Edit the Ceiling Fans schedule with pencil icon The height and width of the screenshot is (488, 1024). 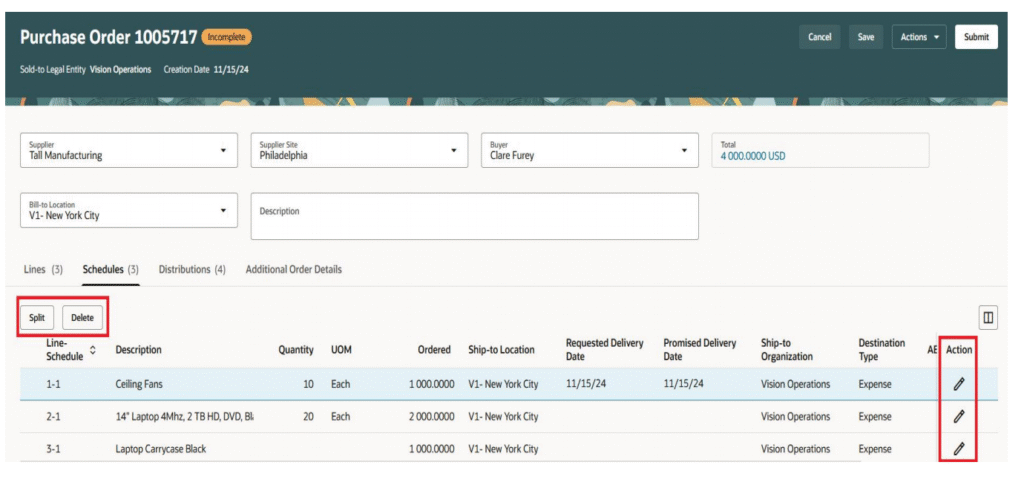(958, 384)
